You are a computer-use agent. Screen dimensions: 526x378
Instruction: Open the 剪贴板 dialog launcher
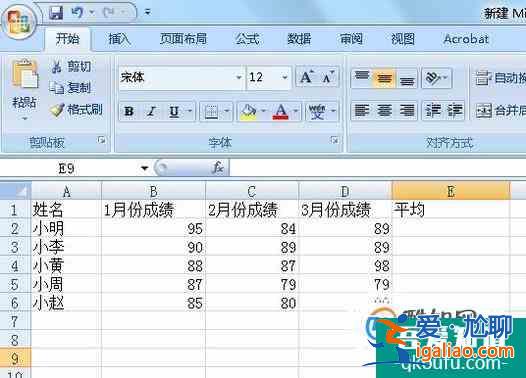tap(102, 140)
